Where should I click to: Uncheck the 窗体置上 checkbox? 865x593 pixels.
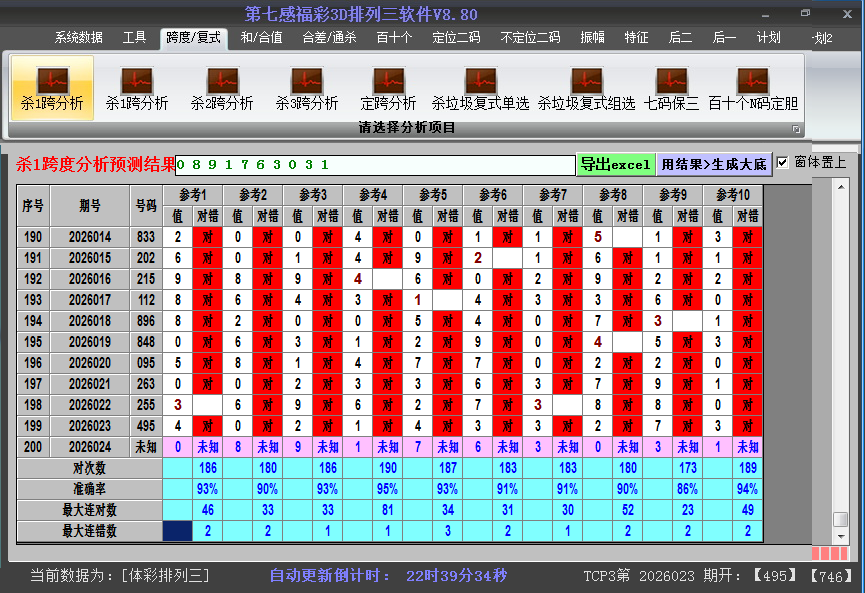[x=783, y=162]
